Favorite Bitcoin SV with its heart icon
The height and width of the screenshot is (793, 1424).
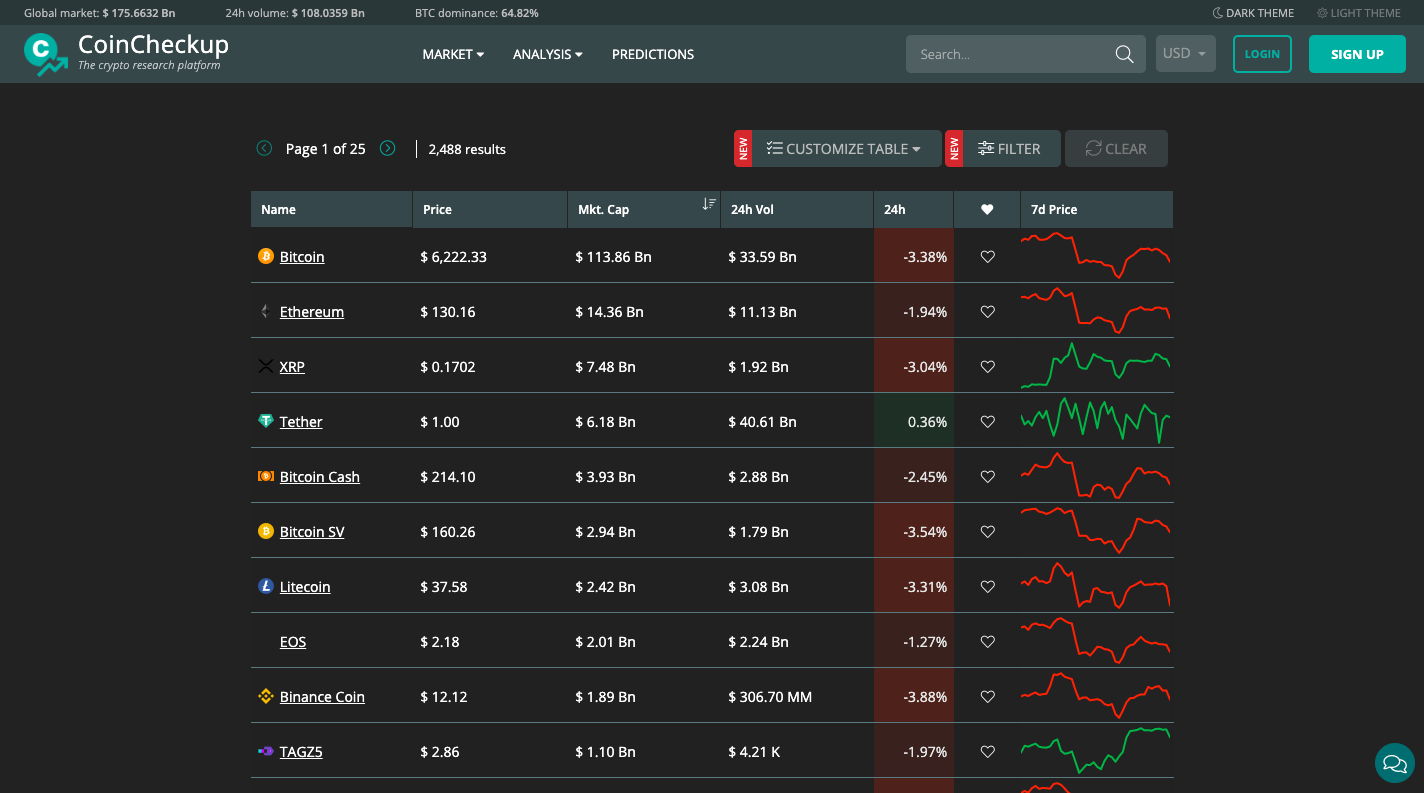[988, 532]
